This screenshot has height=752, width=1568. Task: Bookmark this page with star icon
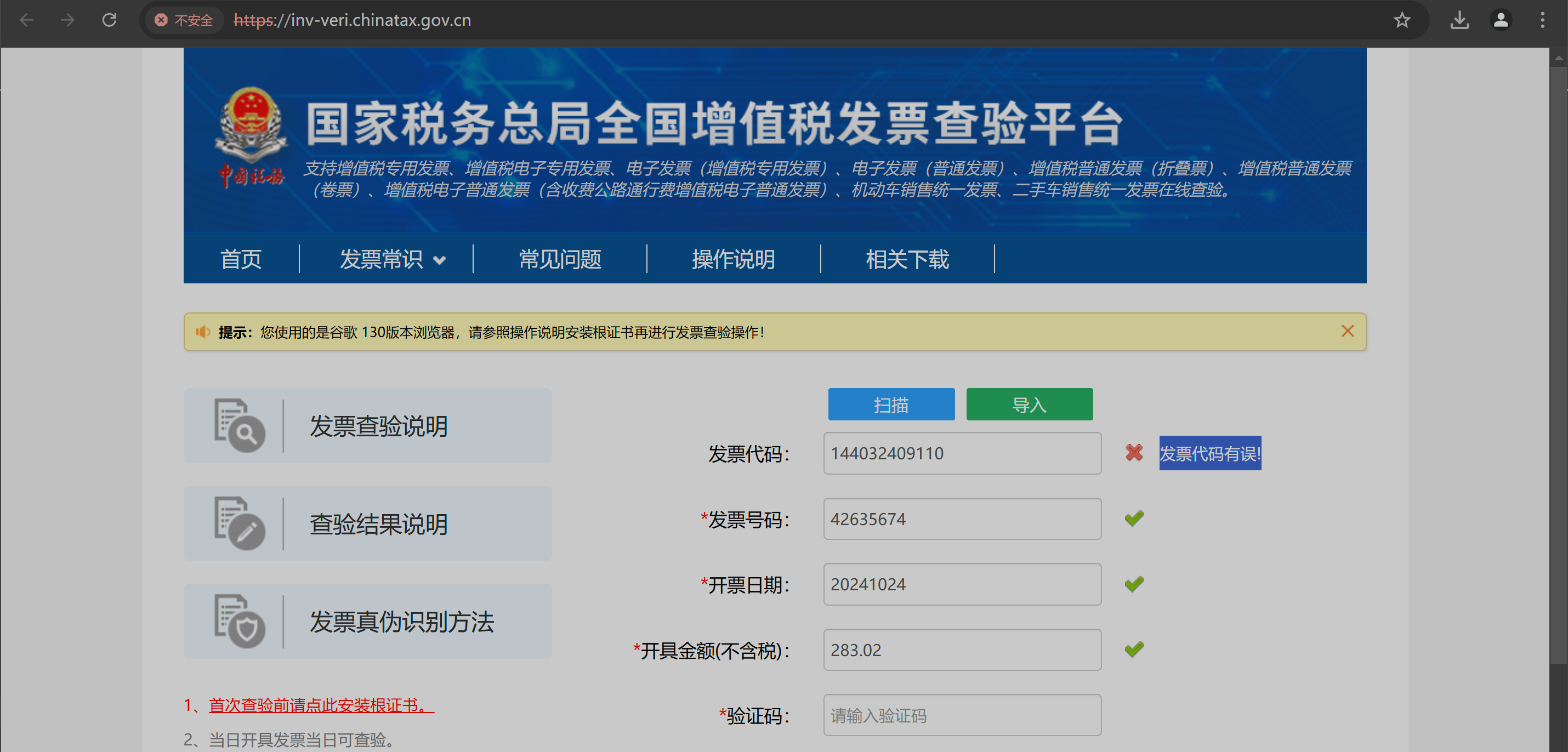(1402, 20)
